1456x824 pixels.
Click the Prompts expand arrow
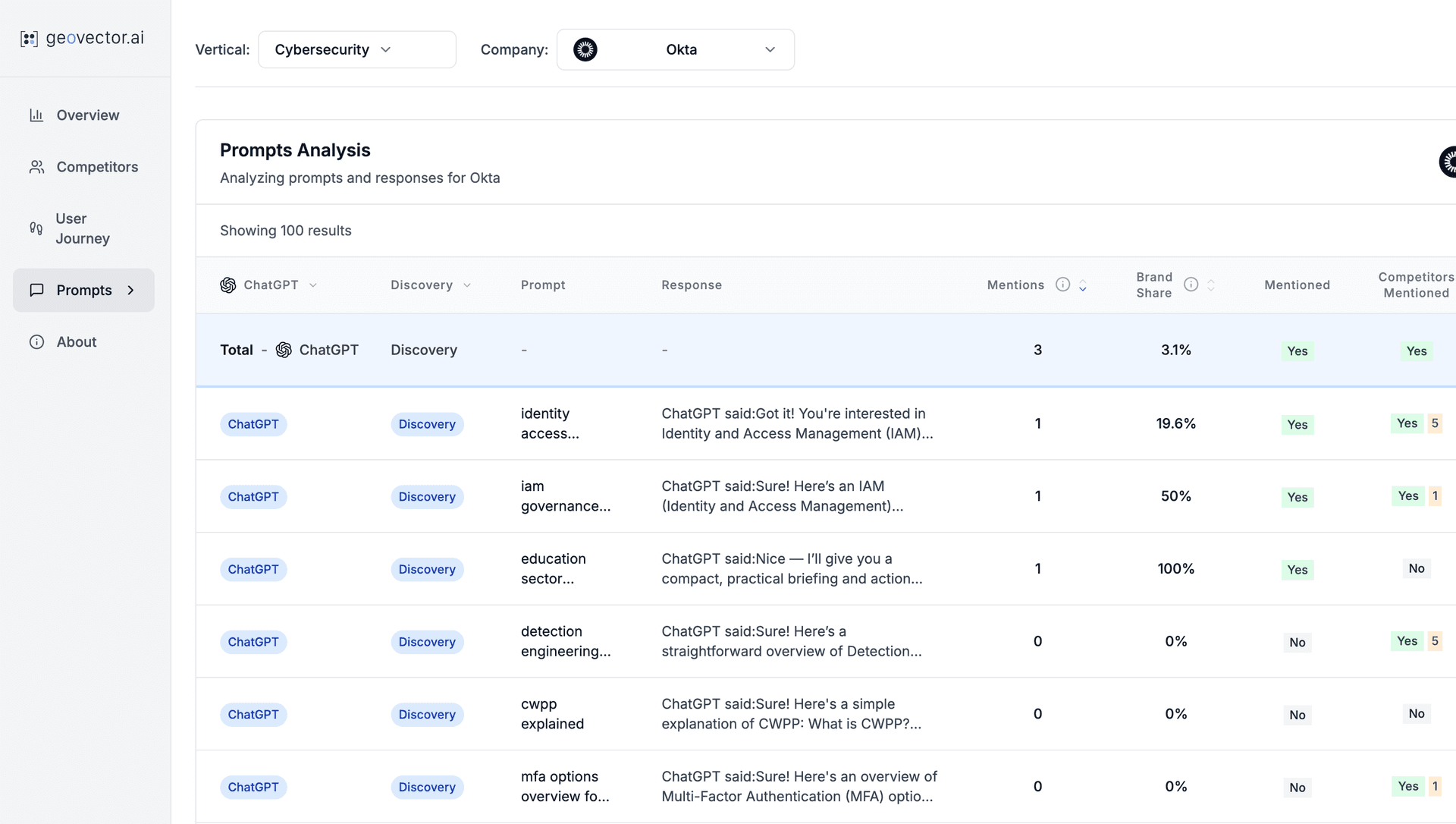[130, 290]
